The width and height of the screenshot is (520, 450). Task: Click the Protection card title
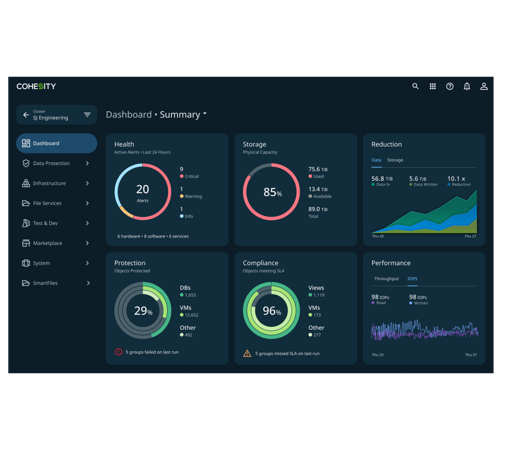point(130,263)
